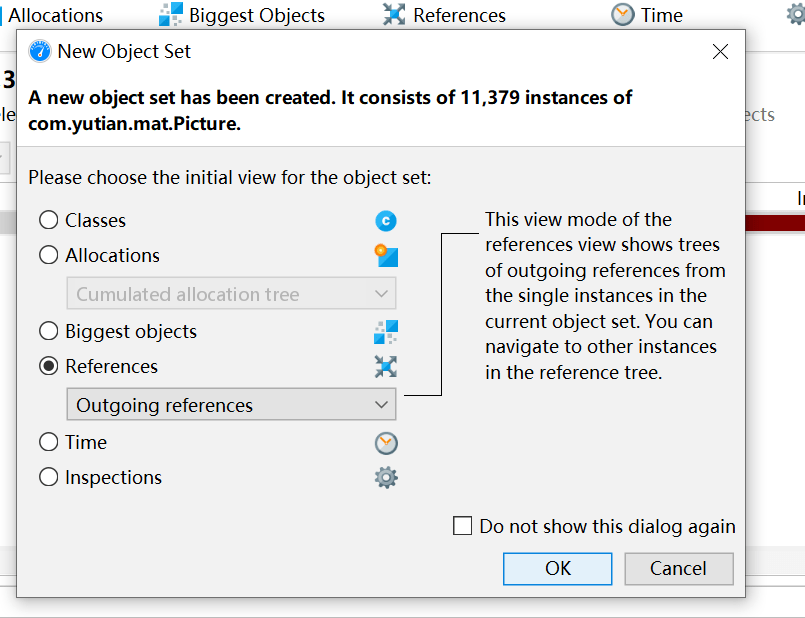Click the Time clock icon in dialog
Viewport: 805px width, 618px height.
[x=386, y=443]
